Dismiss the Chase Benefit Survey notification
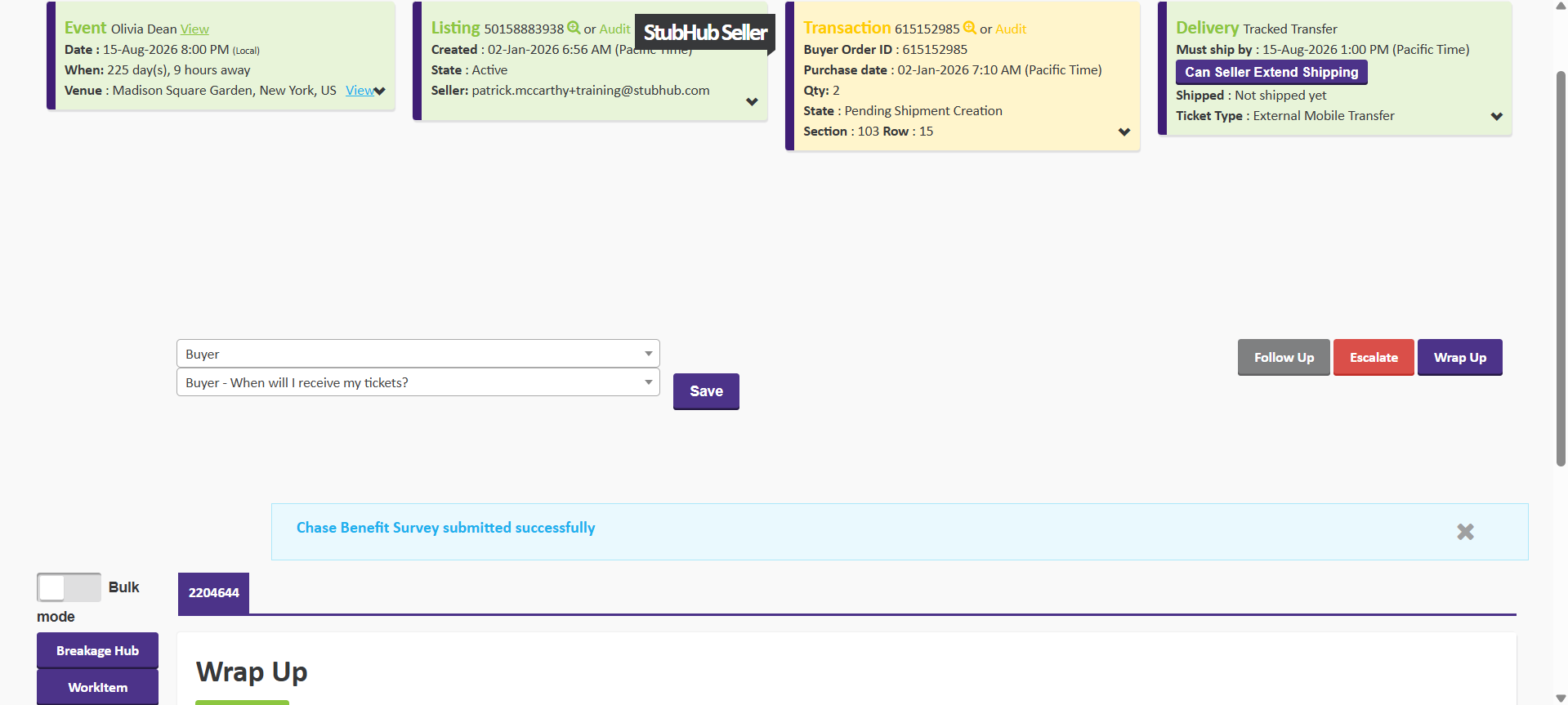1568x705 pixels. 1465,532
